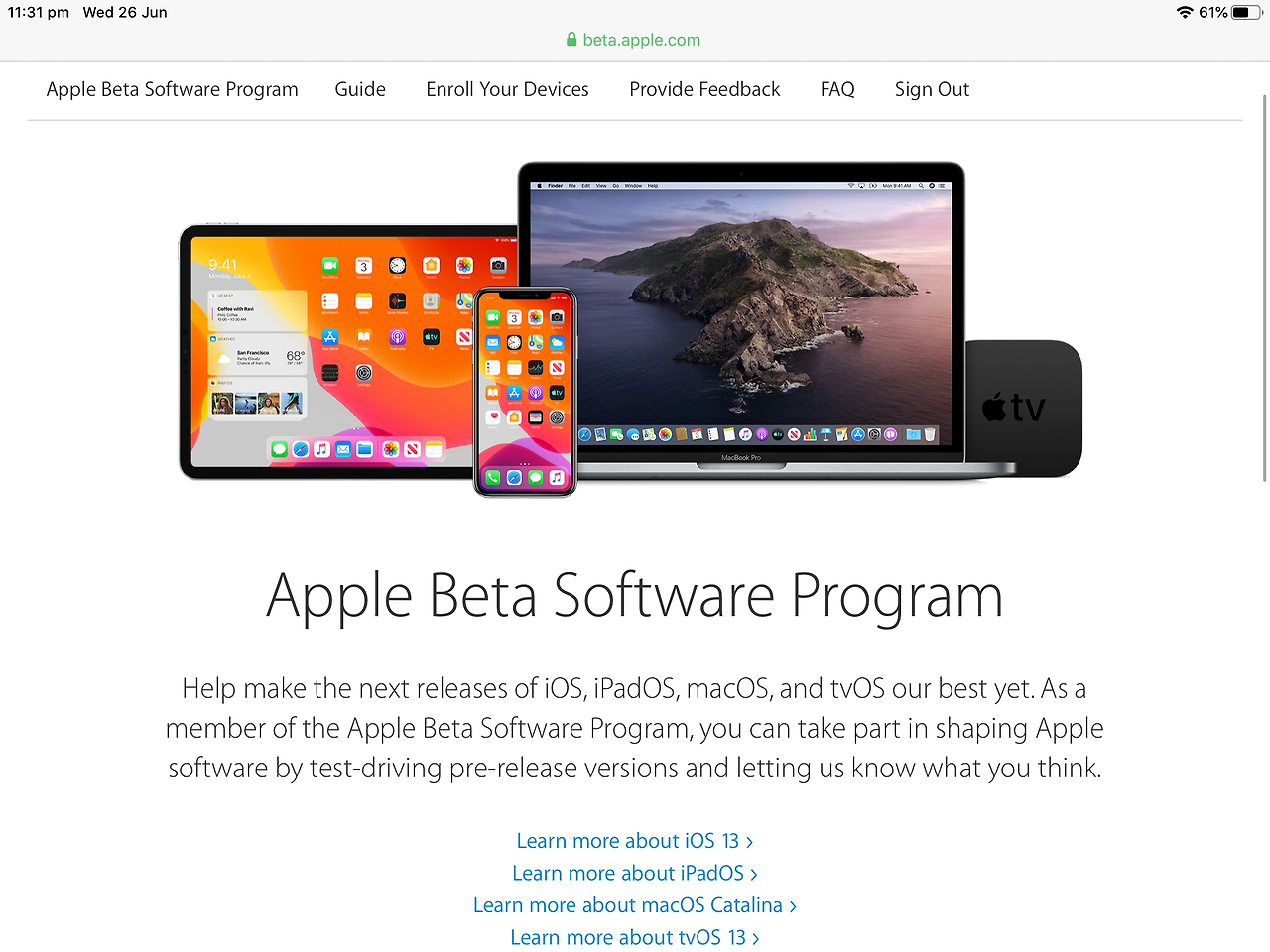Screen dimensions: 1270x952
Task: Sign Out of the beta program
Action: (x=932, y=89)
